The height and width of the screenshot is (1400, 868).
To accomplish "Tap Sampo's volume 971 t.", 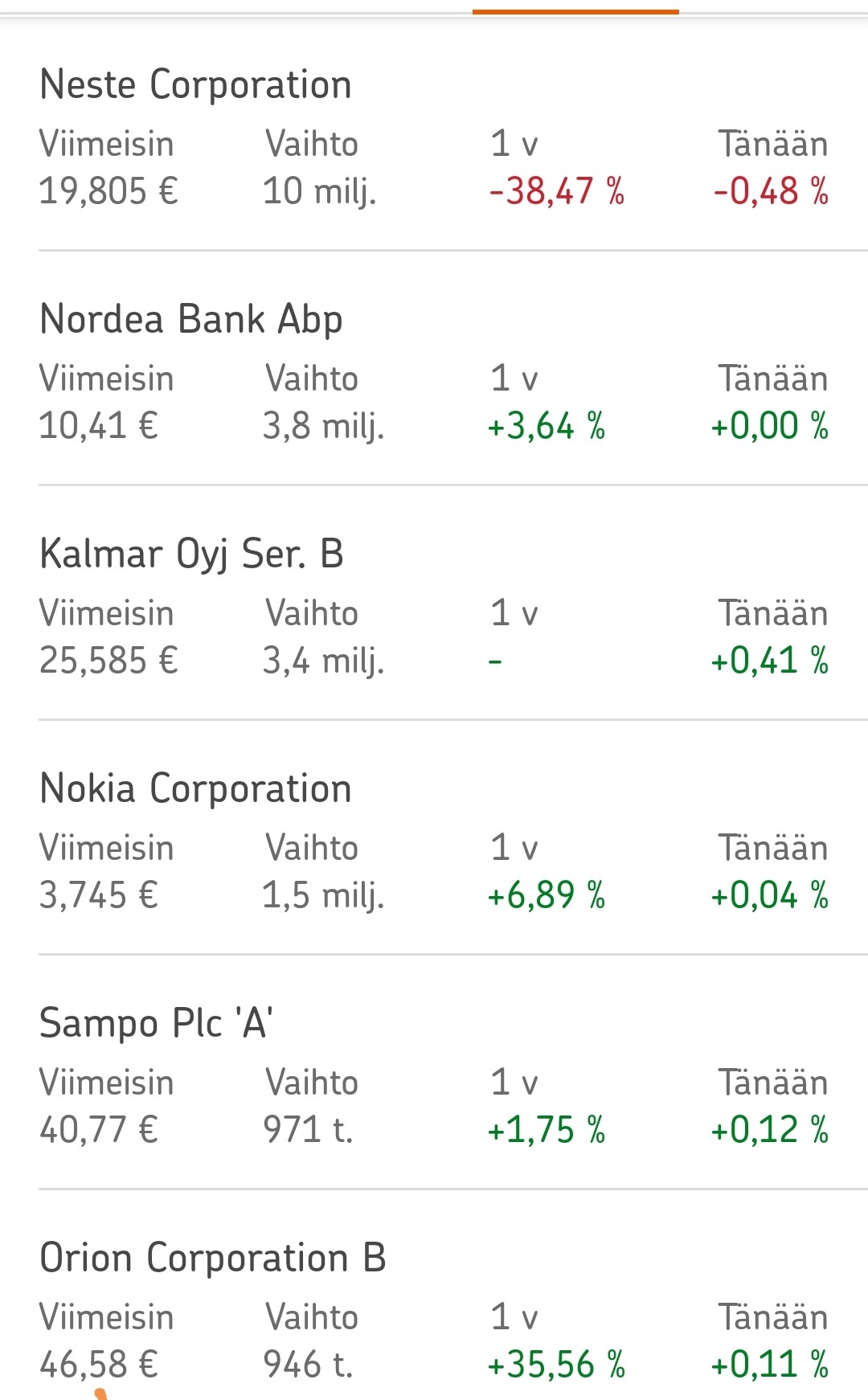I will pyautogui.click(x=308, y=1130).
